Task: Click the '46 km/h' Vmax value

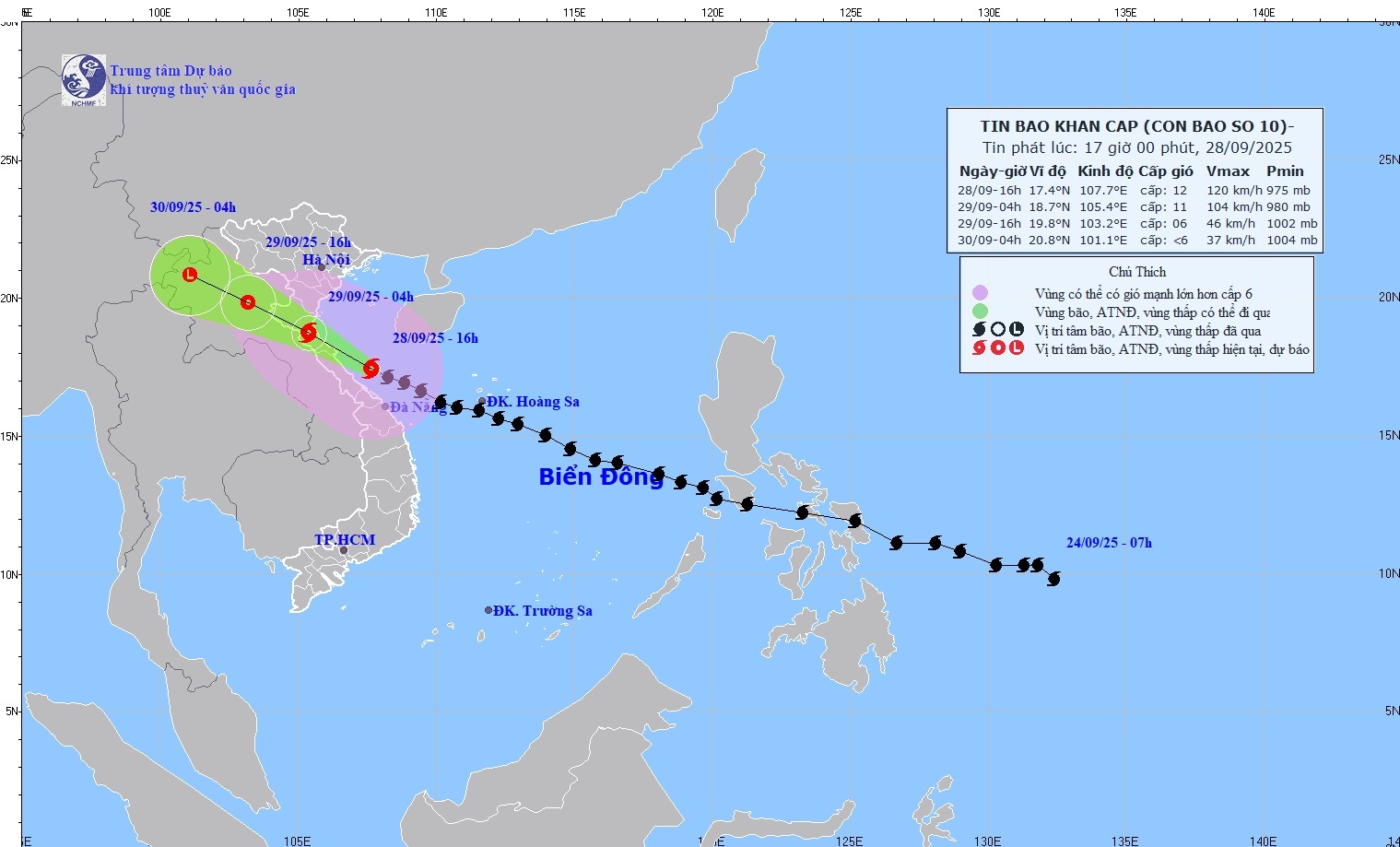Action: point(1230,224)
